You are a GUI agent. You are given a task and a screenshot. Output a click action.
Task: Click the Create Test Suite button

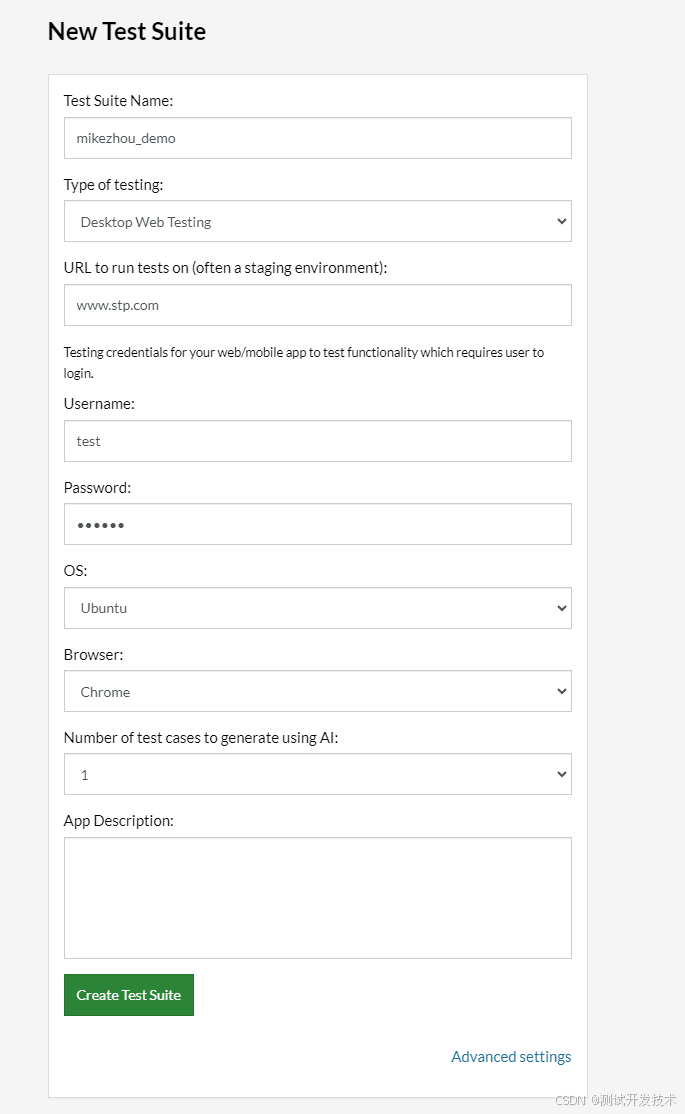[x=129, y=995]
